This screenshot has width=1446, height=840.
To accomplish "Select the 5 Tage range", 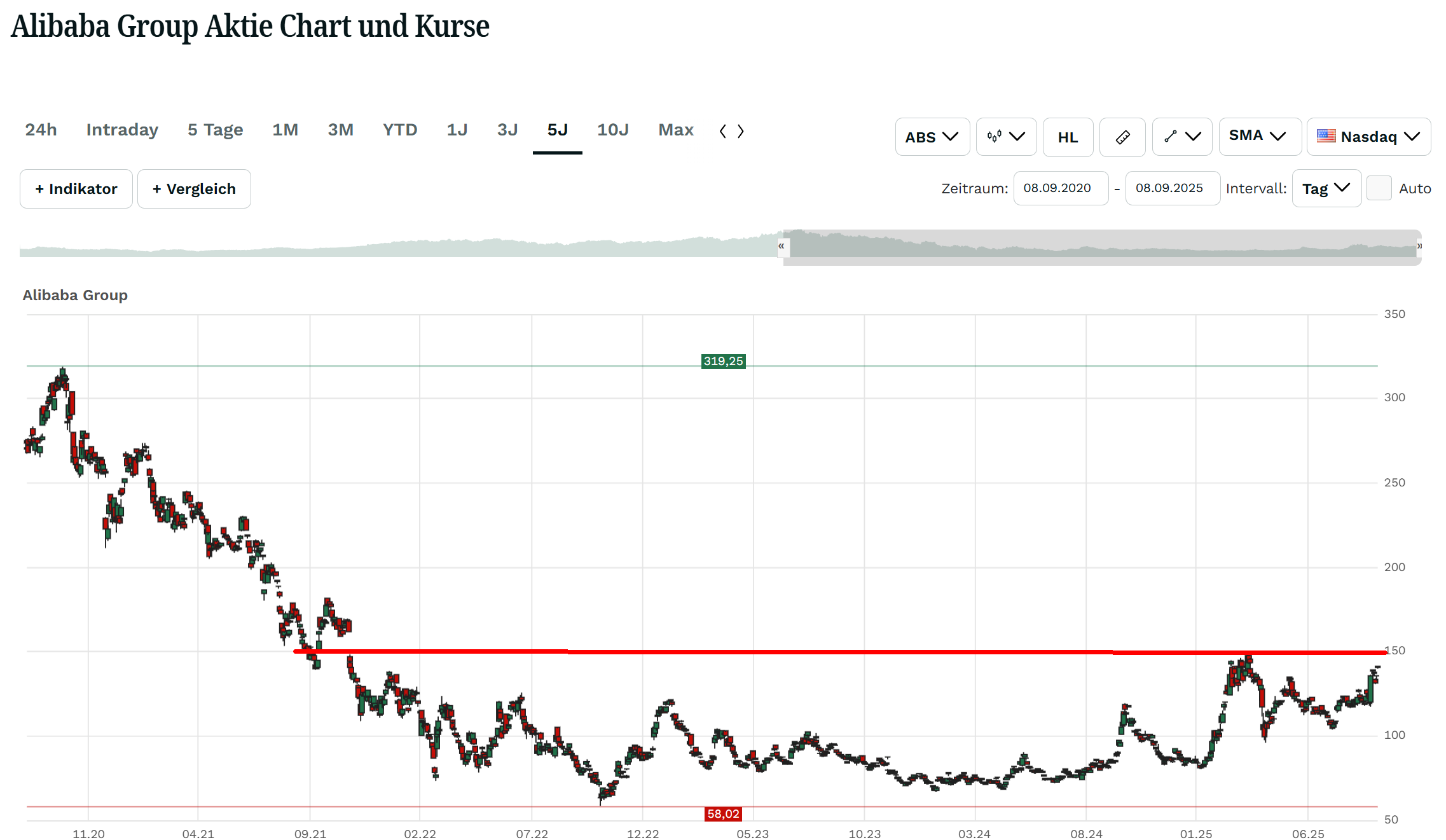I will coord(215,130).
